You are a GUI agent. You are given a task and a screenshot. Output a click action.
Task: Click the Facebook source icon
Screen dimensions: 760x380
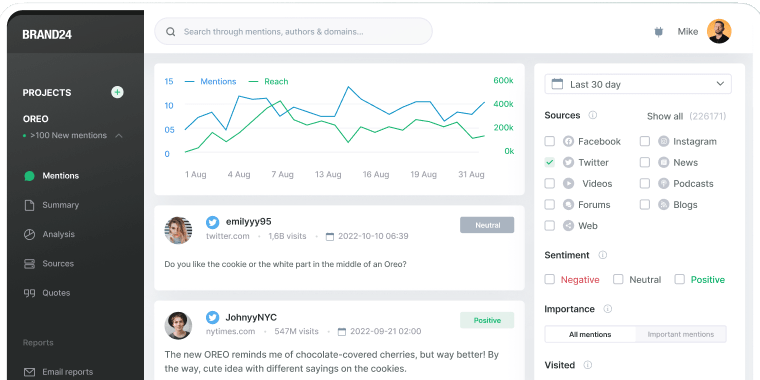coord(569,142)
